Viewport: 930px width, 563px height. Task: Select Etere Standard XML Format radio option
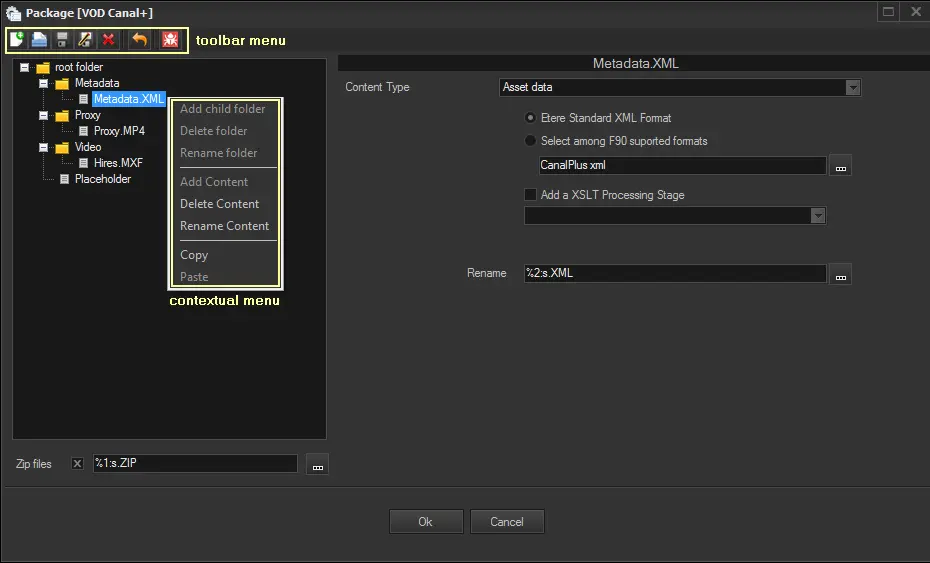[530, 118]
